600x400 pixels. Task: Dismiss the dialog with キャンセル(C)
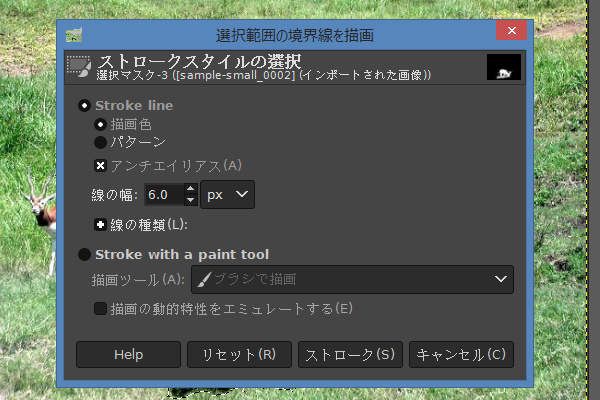pyautogui.click(x=462, y=354)
